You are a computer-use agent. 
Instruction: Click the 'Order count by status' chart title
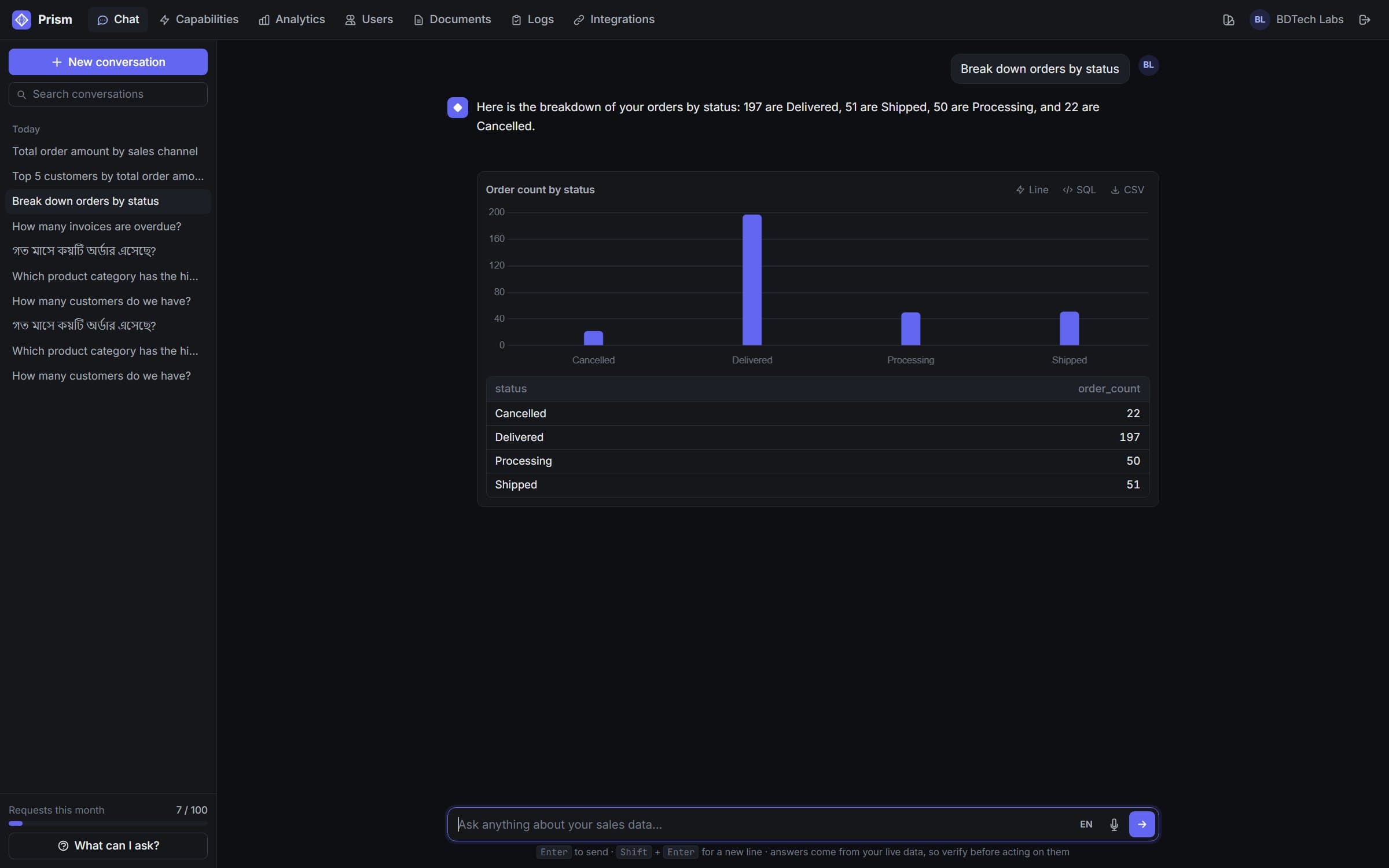[x=540, y=190]
